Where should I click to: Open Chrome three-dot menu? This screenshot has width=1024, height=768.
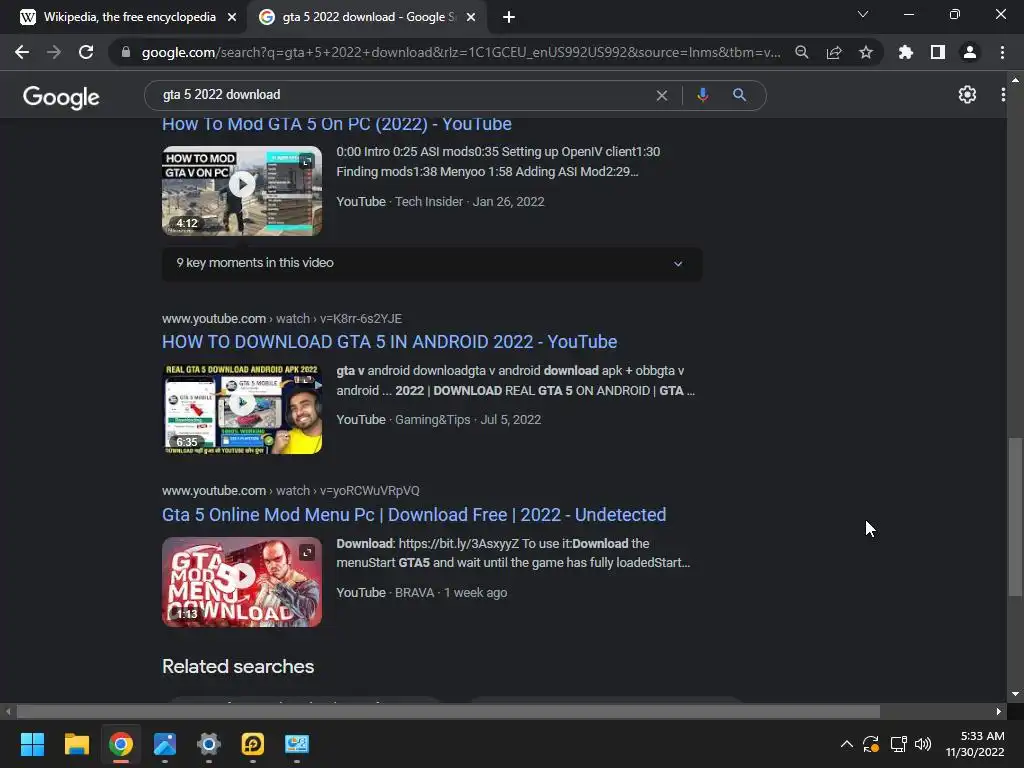point(1002,52)
